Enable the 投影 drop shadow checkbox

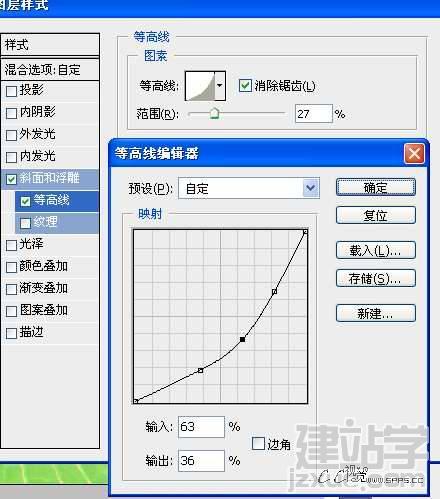(11, 91)
